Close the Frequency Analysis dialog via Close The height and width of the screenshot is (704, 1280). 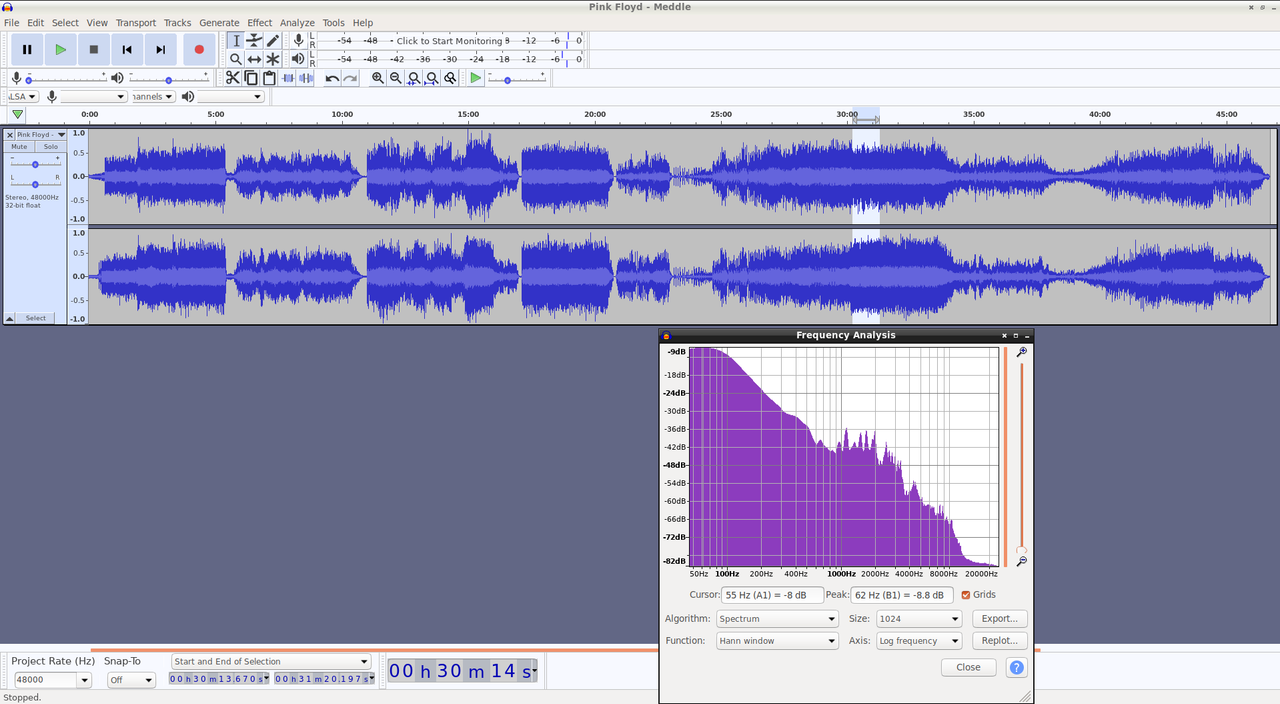[968, 667]
